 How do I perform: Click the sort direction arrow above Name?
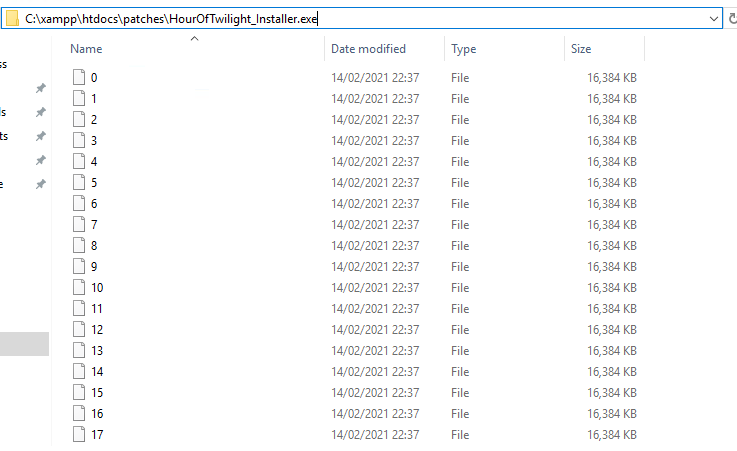pyautogui.click(x=194, y=39)
